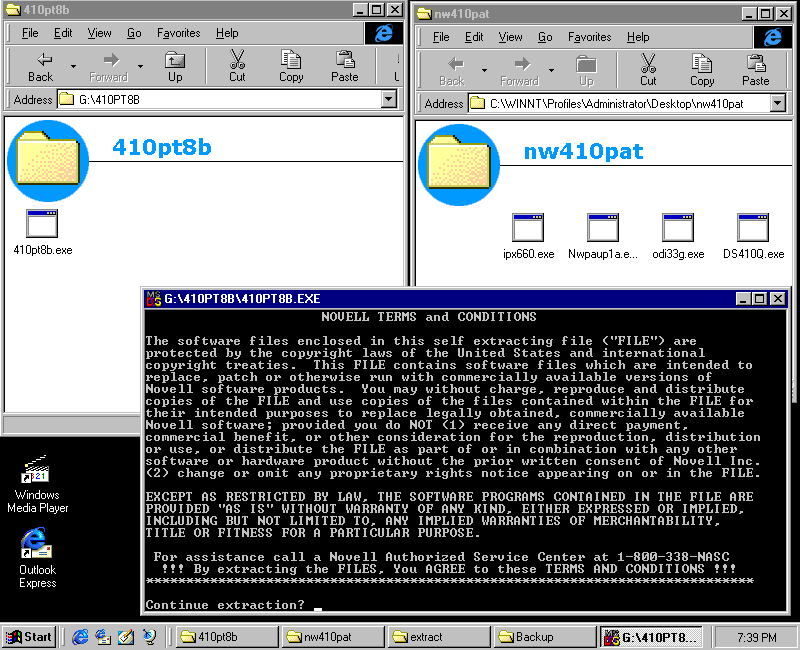Open Favorites menu in 410pt8b window
The height and width of the screenshot is (650, 800).
coord(179,33)
